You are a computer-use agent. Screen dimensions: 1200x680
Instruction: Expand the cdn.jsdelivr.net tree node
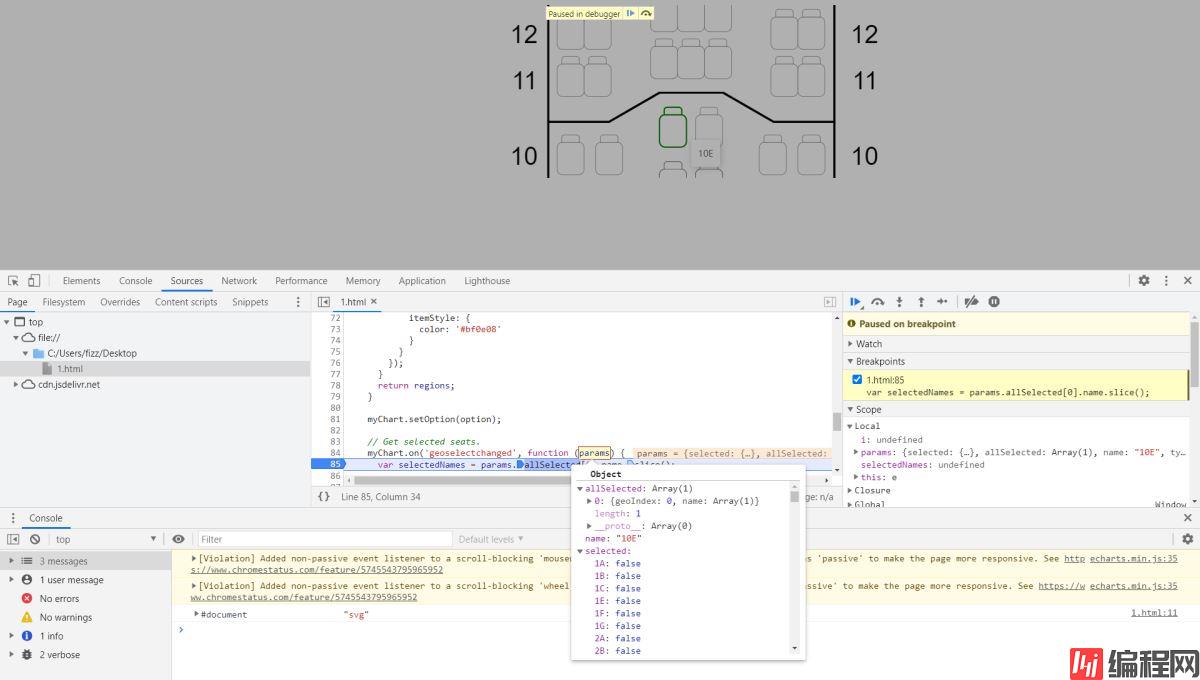tap(15, 384)
